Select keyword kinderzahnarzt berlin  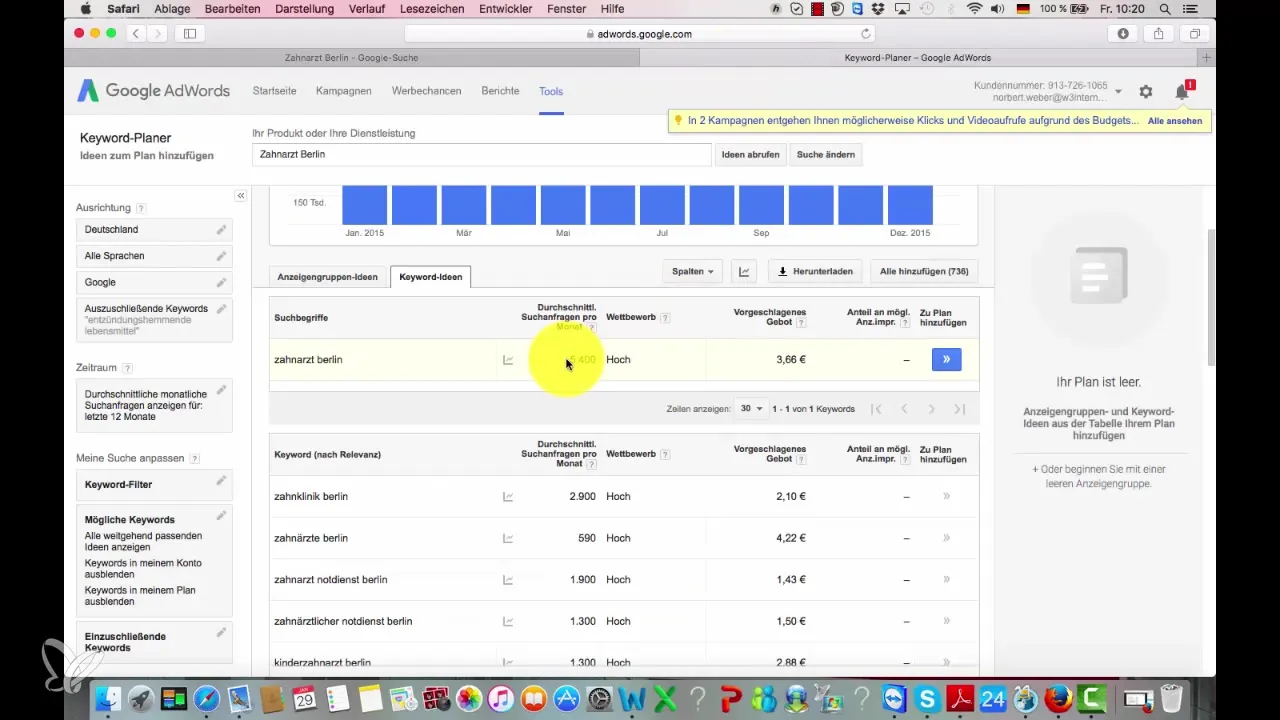pos(322,663)
